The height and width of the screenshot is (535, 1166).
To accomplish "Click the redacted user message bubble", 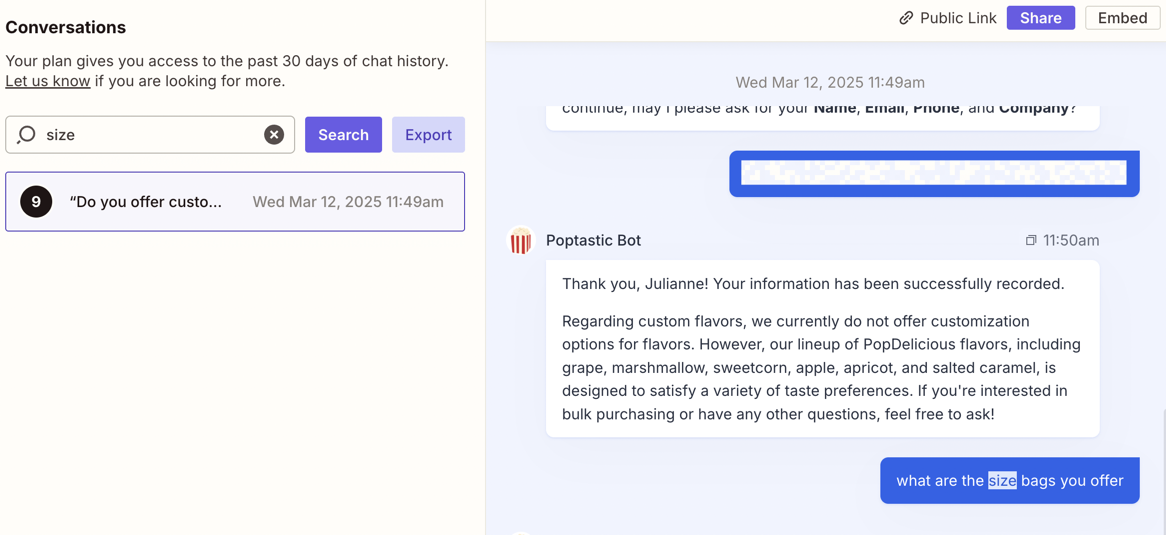I will click(x=933, y=174).
